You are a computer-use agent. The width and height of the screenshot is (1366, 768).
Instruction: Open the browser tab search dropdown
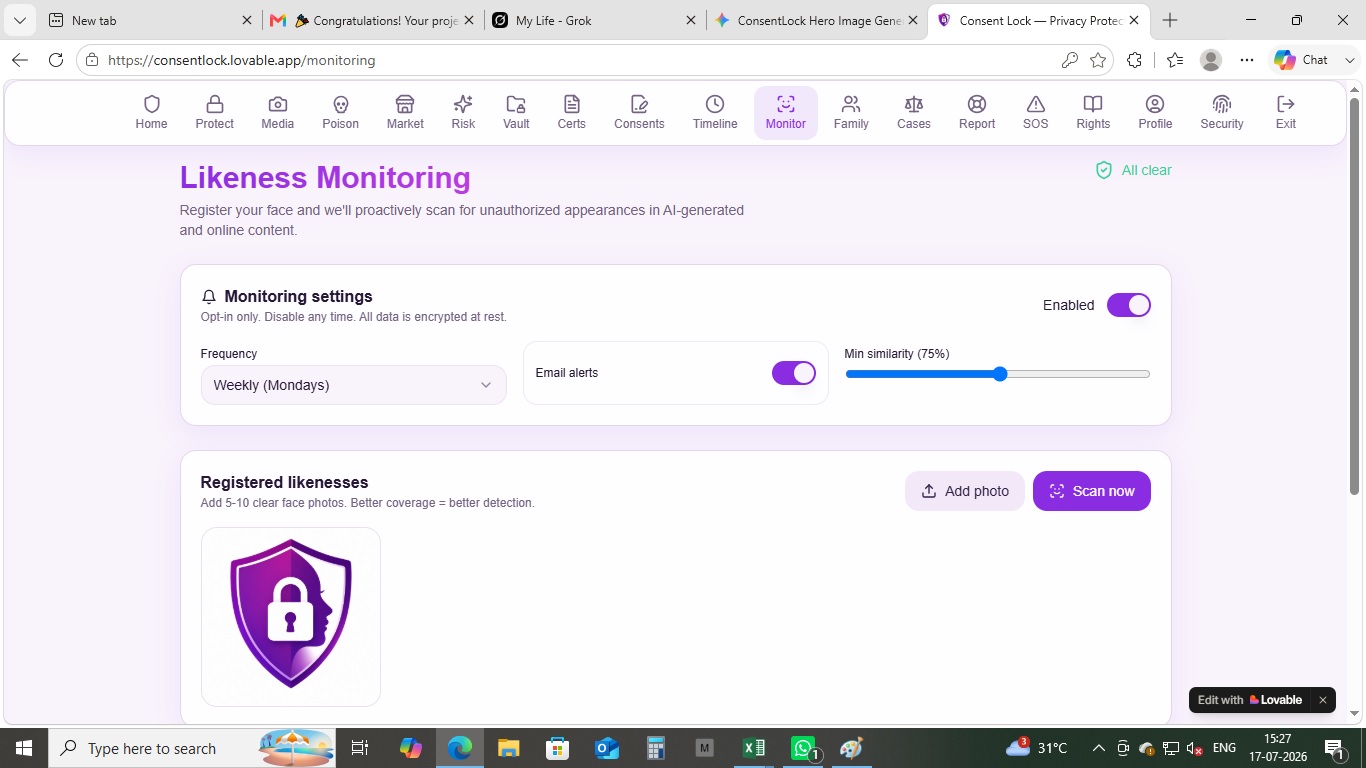tap(19, 20)
